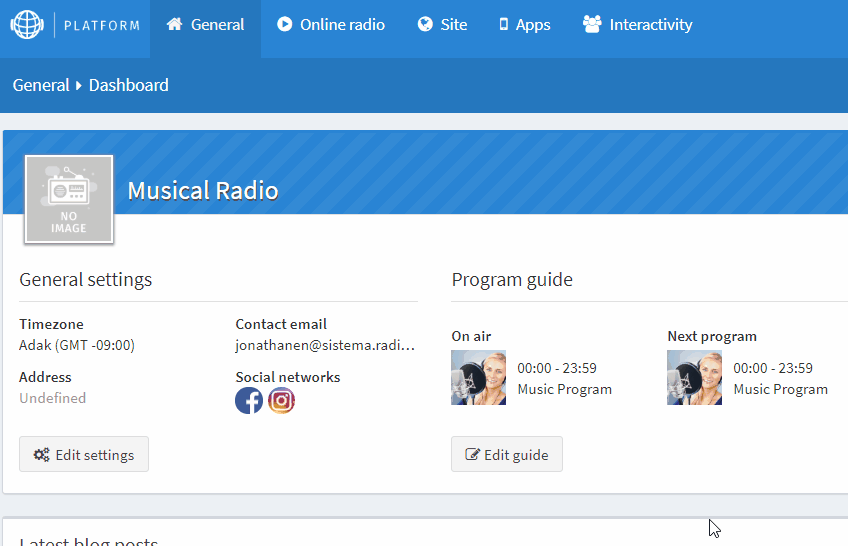Click the Musical Radio title

pyautogui.click(x=203, y=191)
